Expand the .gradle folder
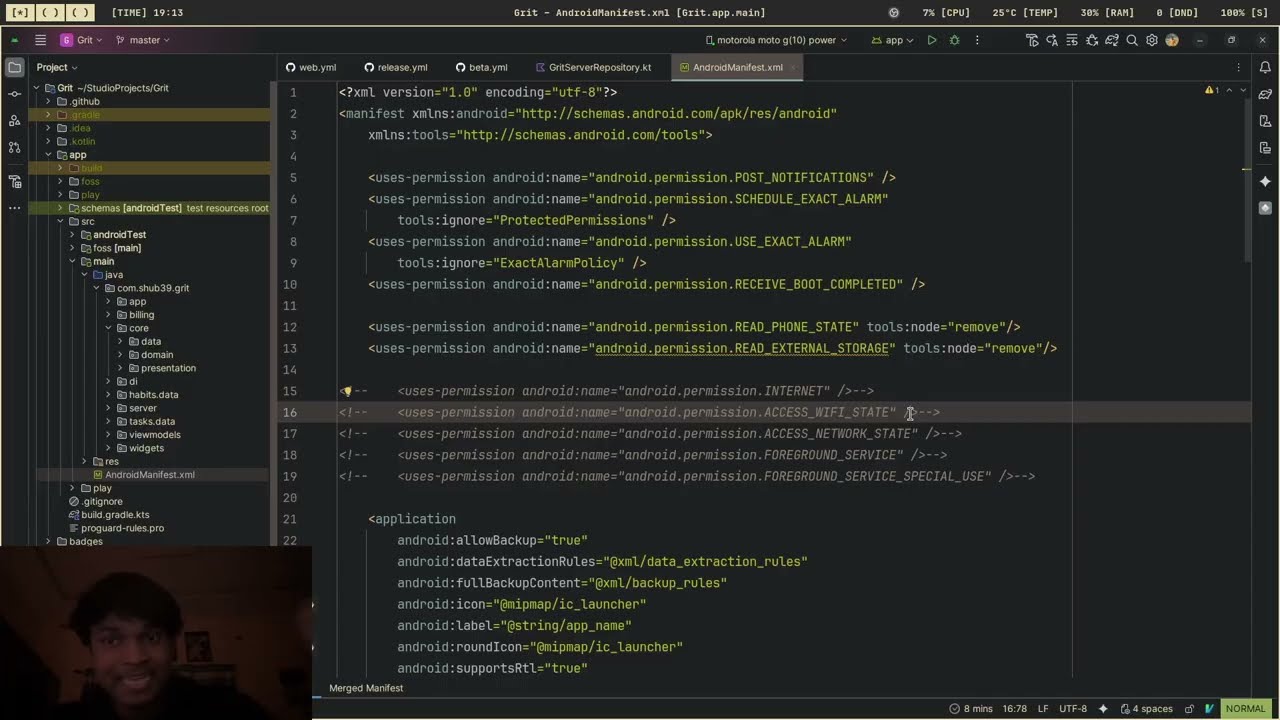Image resolution: width=1280 pixels, height=720 pixels. (x=48, y=115)
